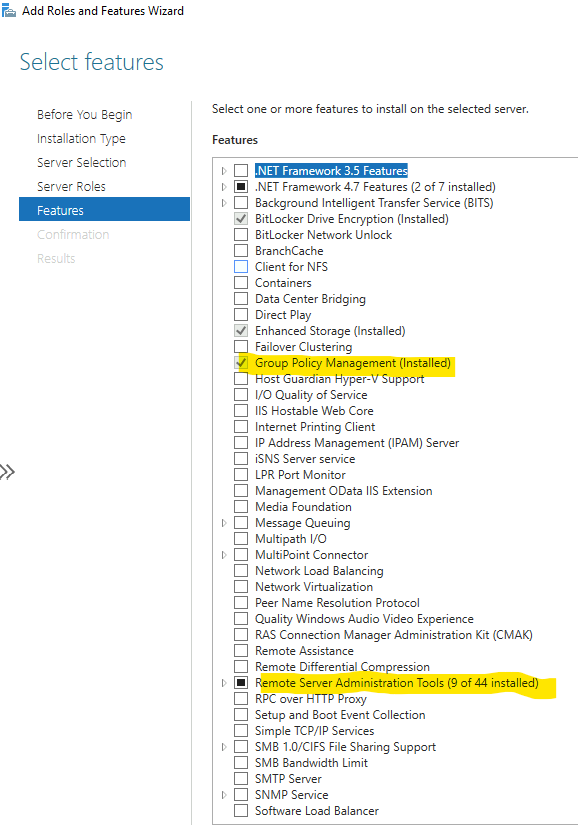Select the Features step in sidebar
This screenshot has width=578, height=834.
click(x=104, y=210)
